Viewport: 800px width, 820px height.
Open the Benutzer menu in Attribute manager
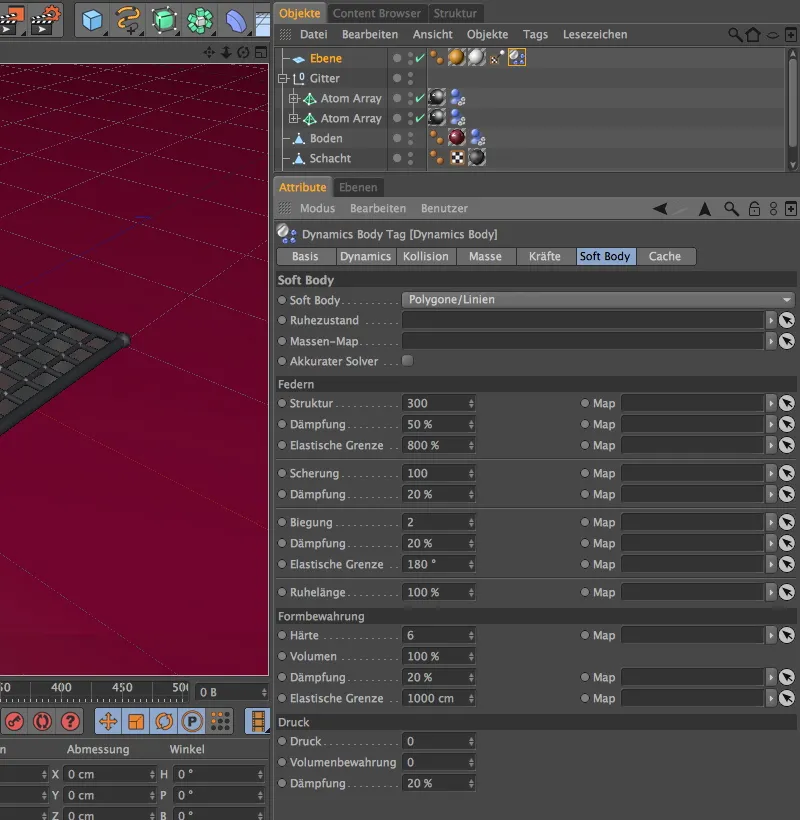pos(444,208)
